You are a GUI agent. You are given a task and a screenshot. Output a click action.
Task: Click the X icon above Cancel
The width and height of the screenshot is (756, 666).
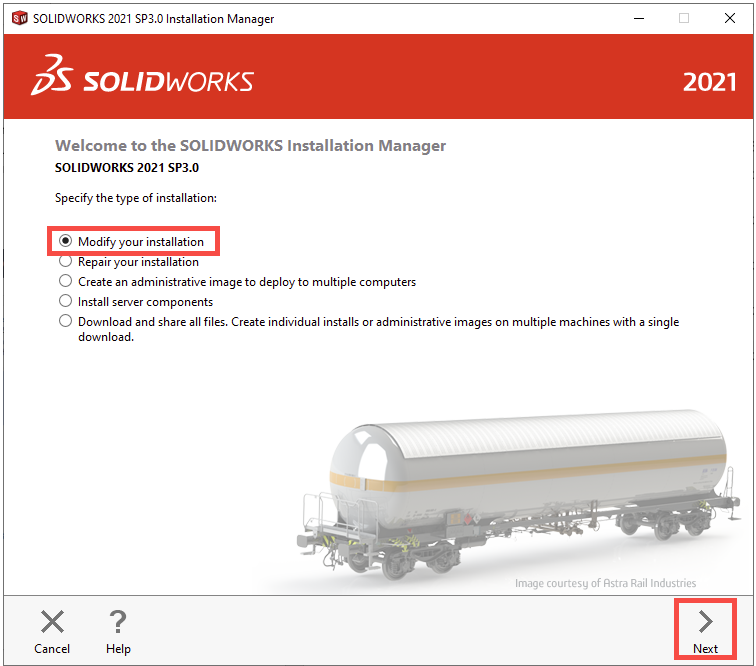tap(52, 622)
